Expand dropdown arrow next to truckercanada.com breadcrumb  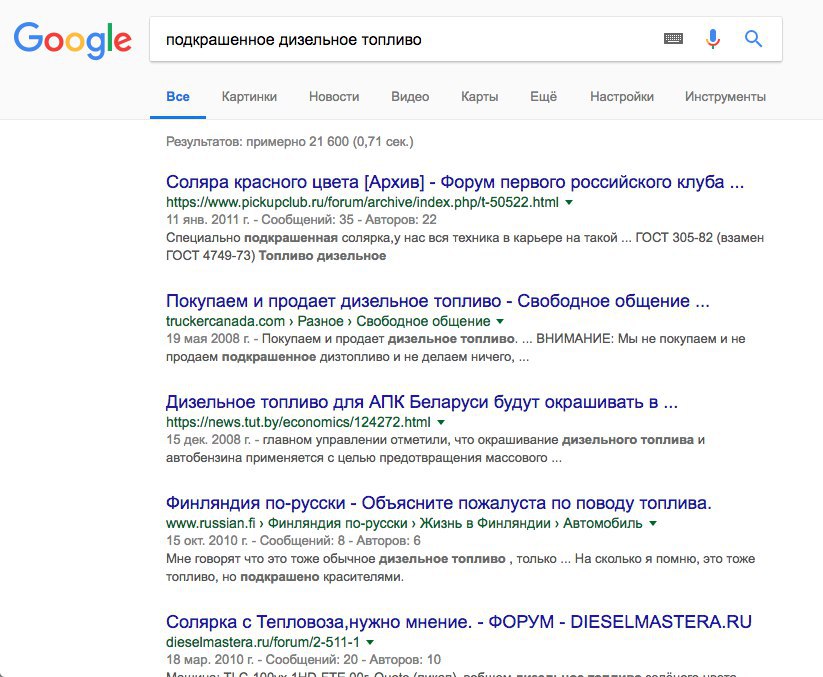point(500,321)
